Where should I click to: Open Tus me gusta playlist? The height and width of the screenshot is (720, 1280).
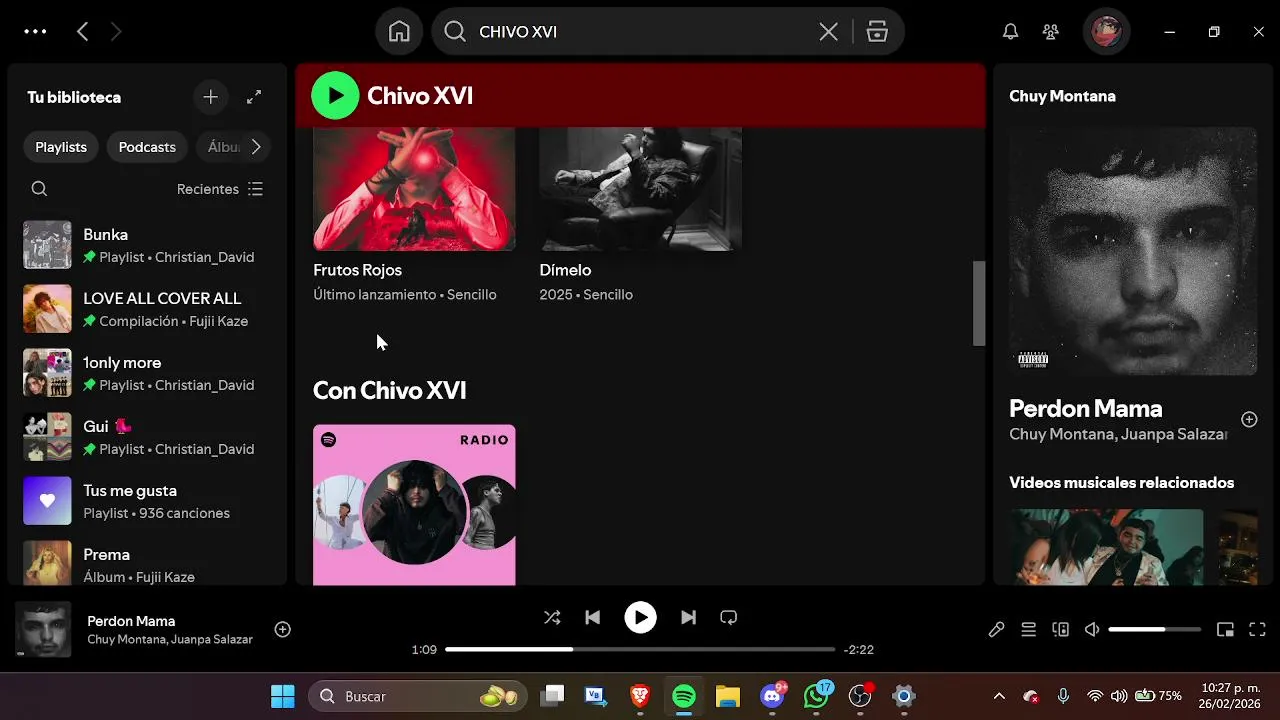147,501
